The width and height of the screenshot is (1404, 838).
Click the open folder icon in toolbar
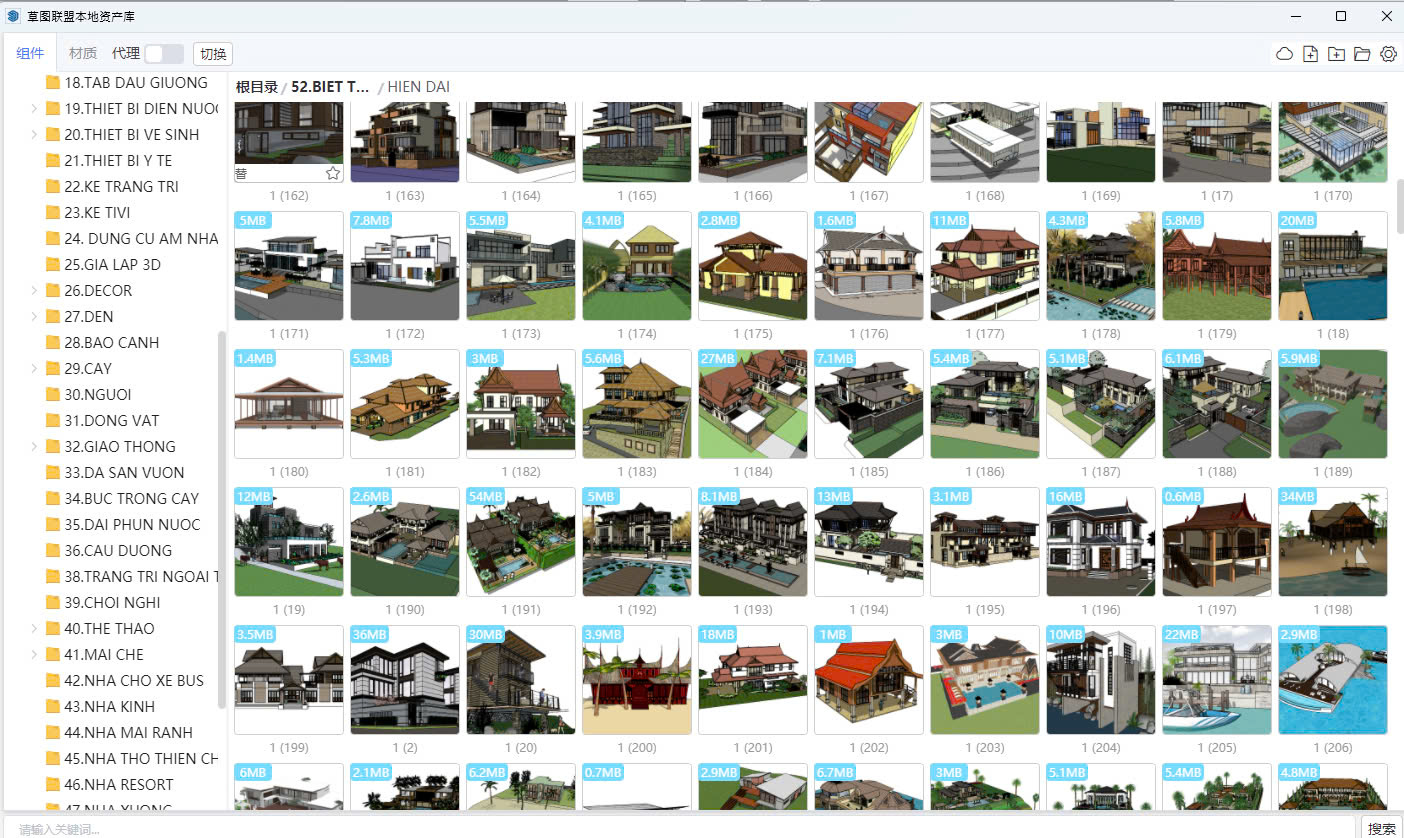[1362, 54]
